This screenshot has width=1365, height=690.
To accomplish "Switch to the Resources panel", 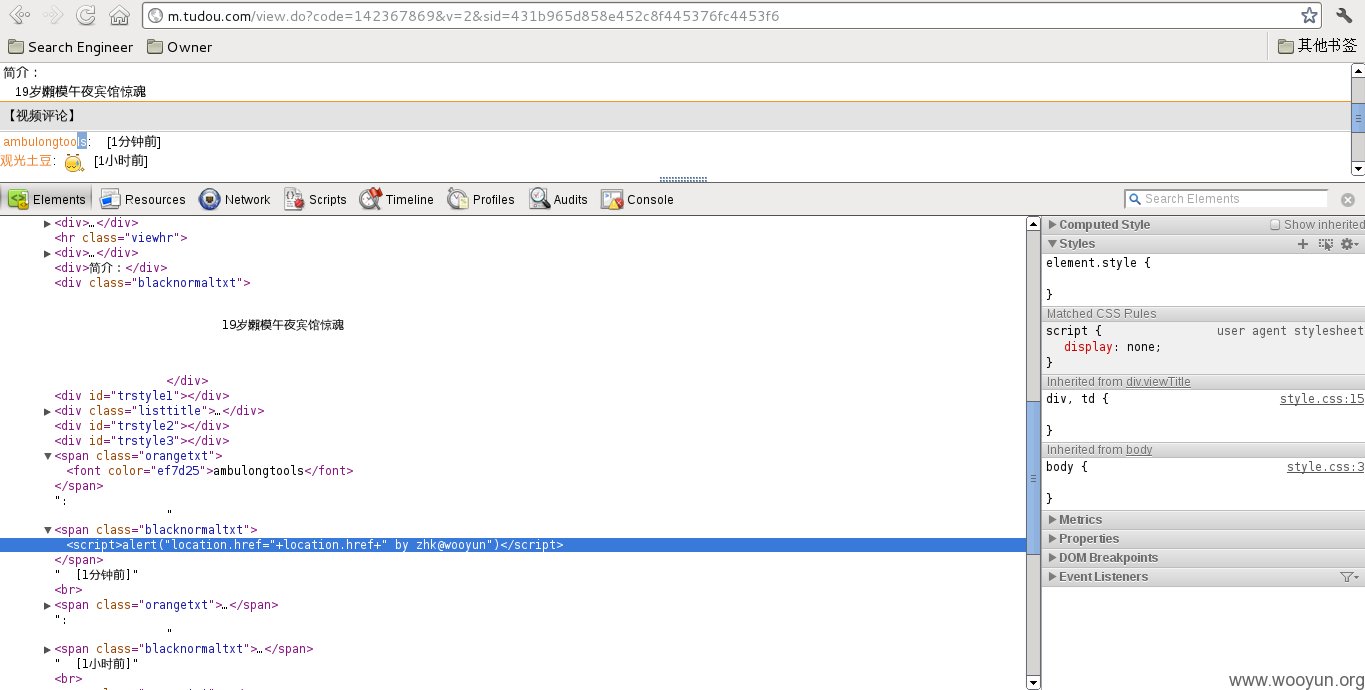I will [143, 199].
